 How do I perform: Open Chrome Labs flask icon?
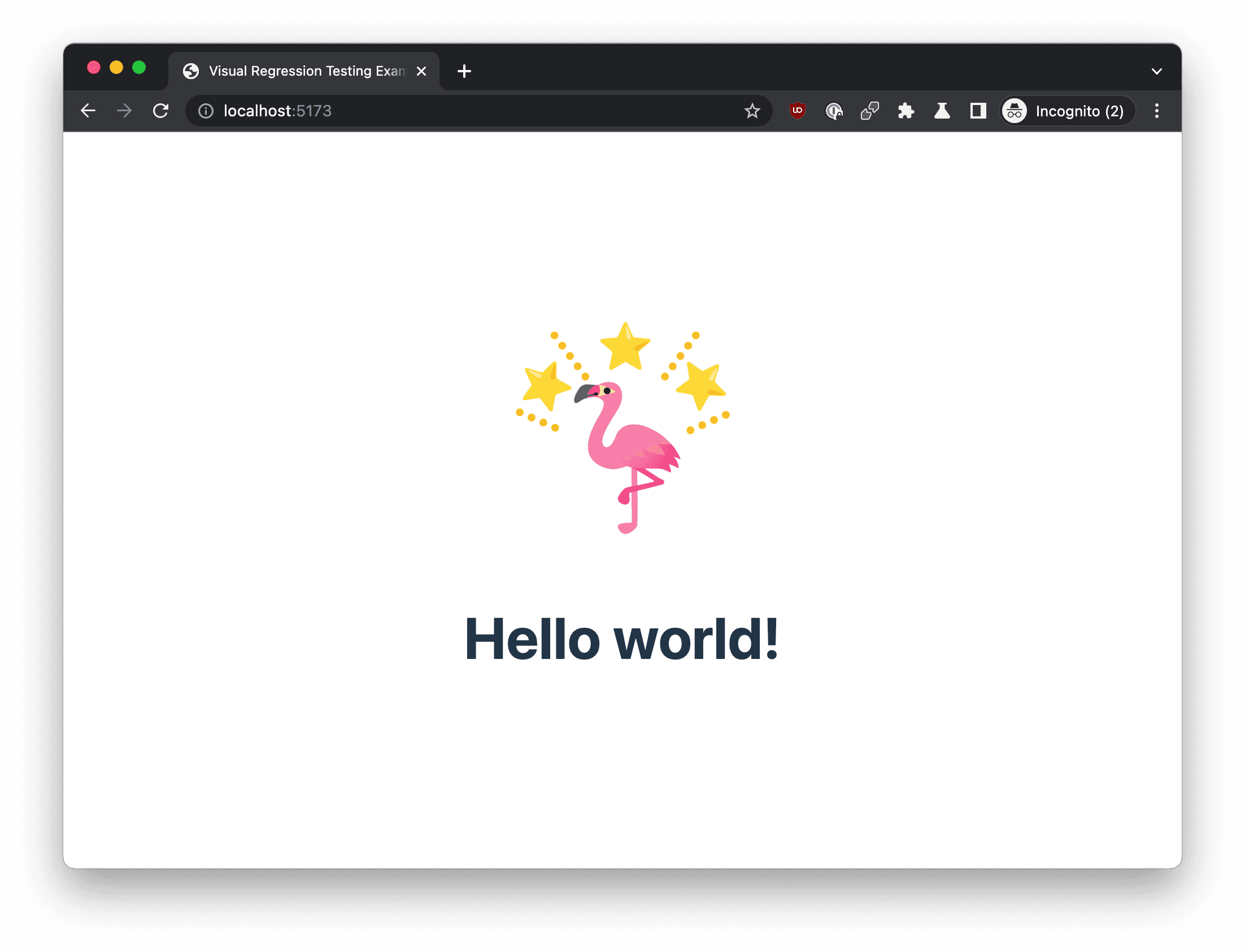click(942, 111)
